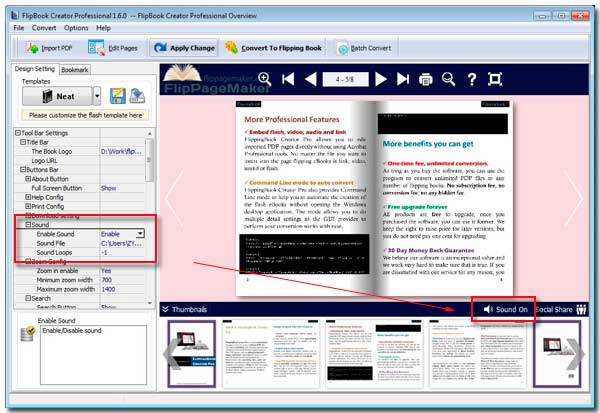This screenshot has height=413, width=600.
Task: Go to the next page arrow in the toolbar
Action: click(x=381, y=79)
